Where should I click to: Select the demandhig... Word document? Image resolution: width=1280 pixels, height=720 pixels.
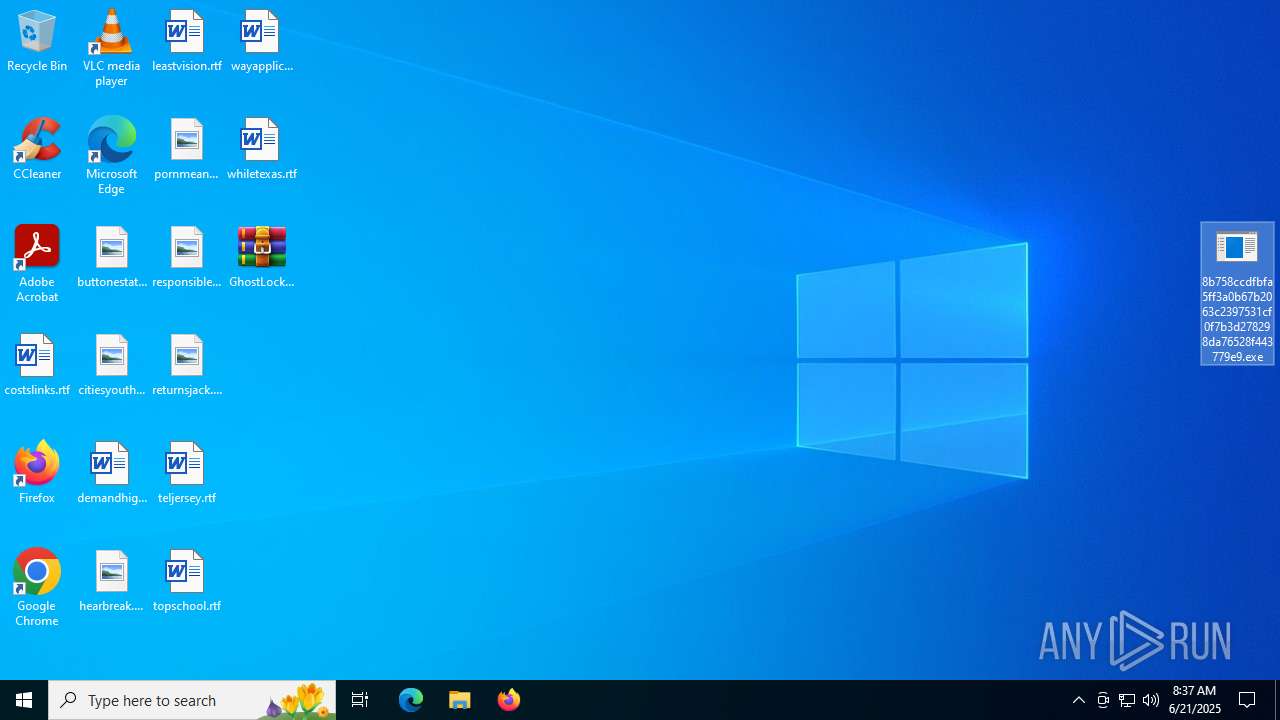[111, 473]
